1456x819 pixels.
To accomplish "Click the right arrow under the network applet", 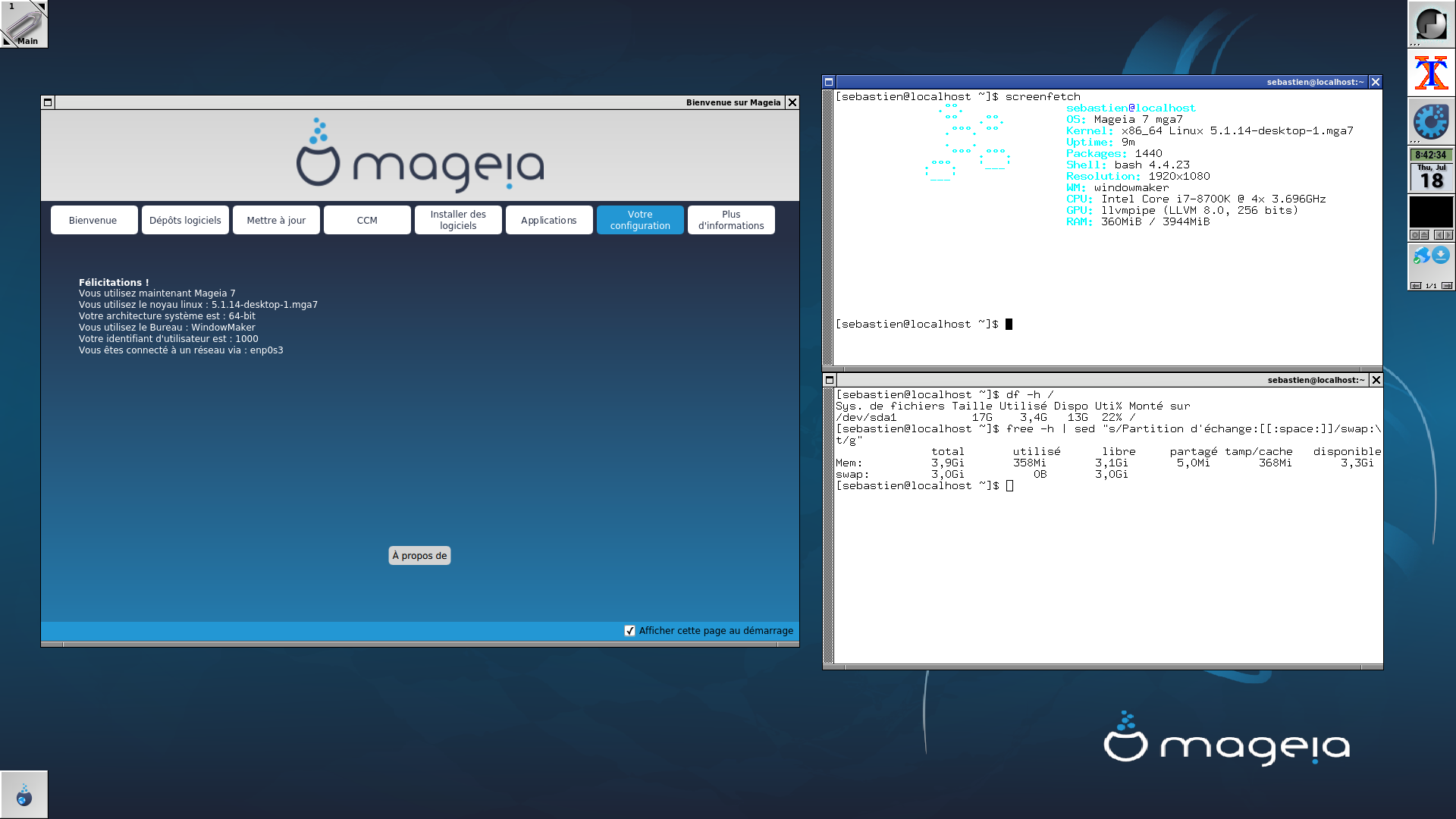I will pyautogui.click(x=1447, y=286).
